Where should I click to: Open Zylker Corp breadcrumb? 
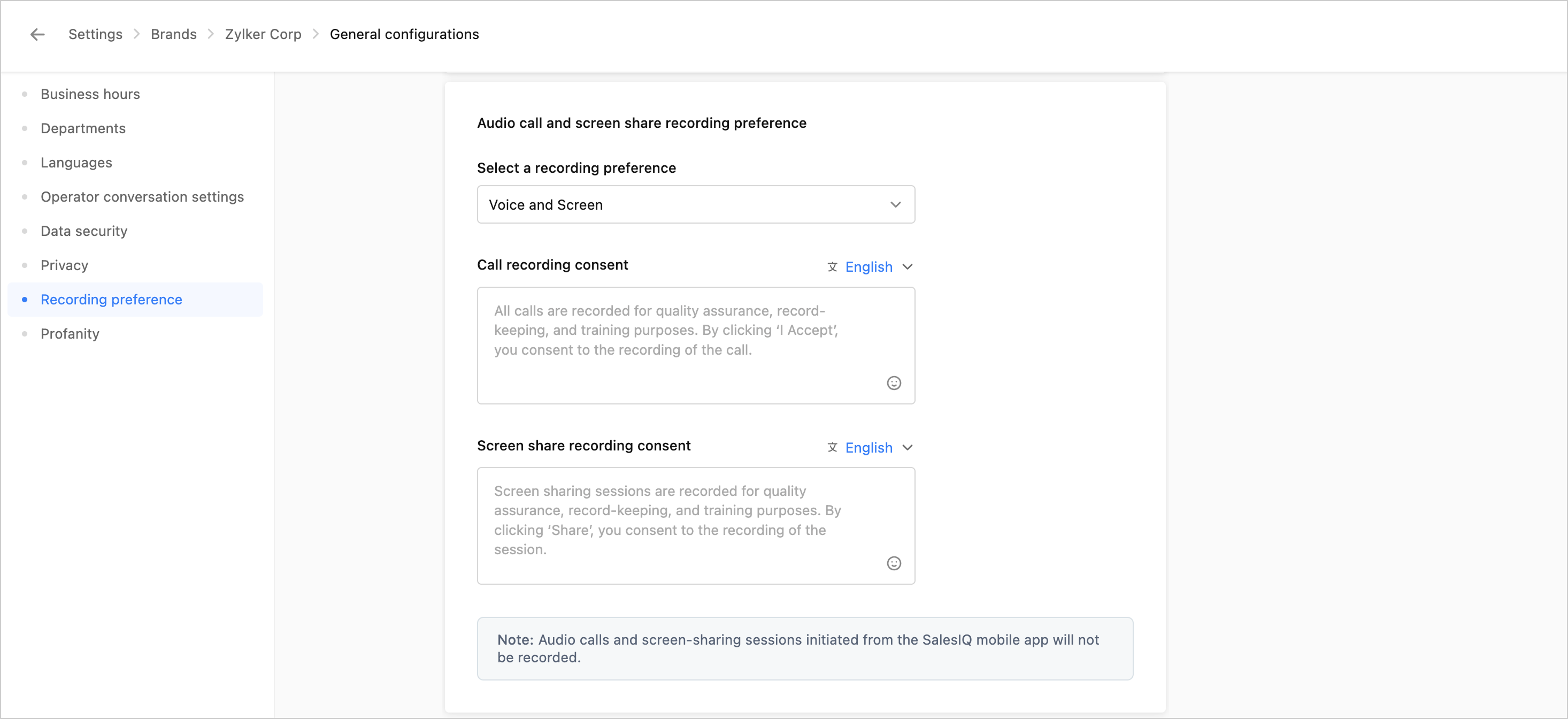click(x=263, y=35)
